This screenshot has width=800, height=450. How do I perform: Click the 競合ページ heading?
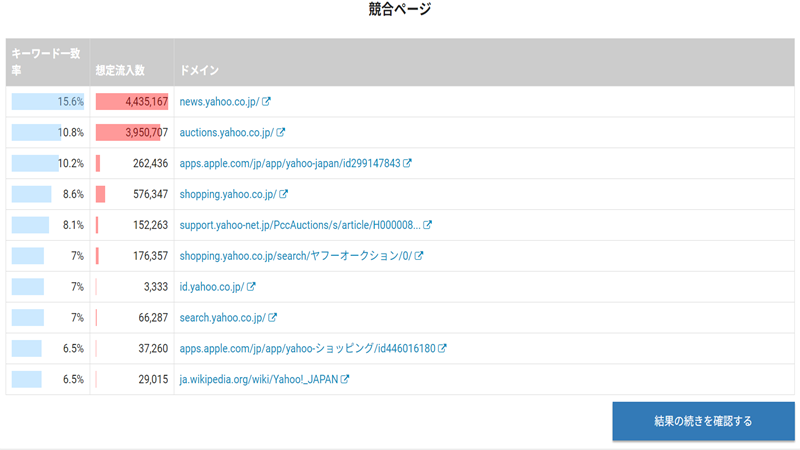click(x=400, y=9)
